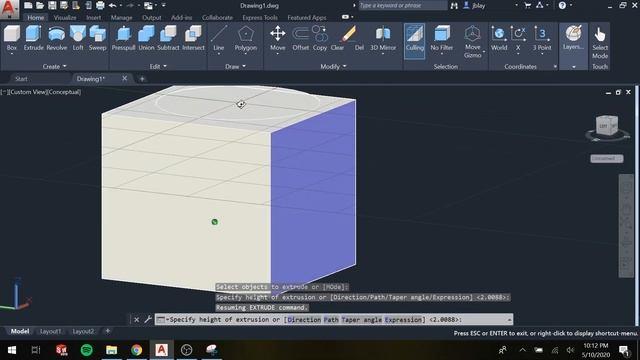Switch to the Visualize ribbon tab
Viewport: 640px width, 360px height.
click(65, 18)
